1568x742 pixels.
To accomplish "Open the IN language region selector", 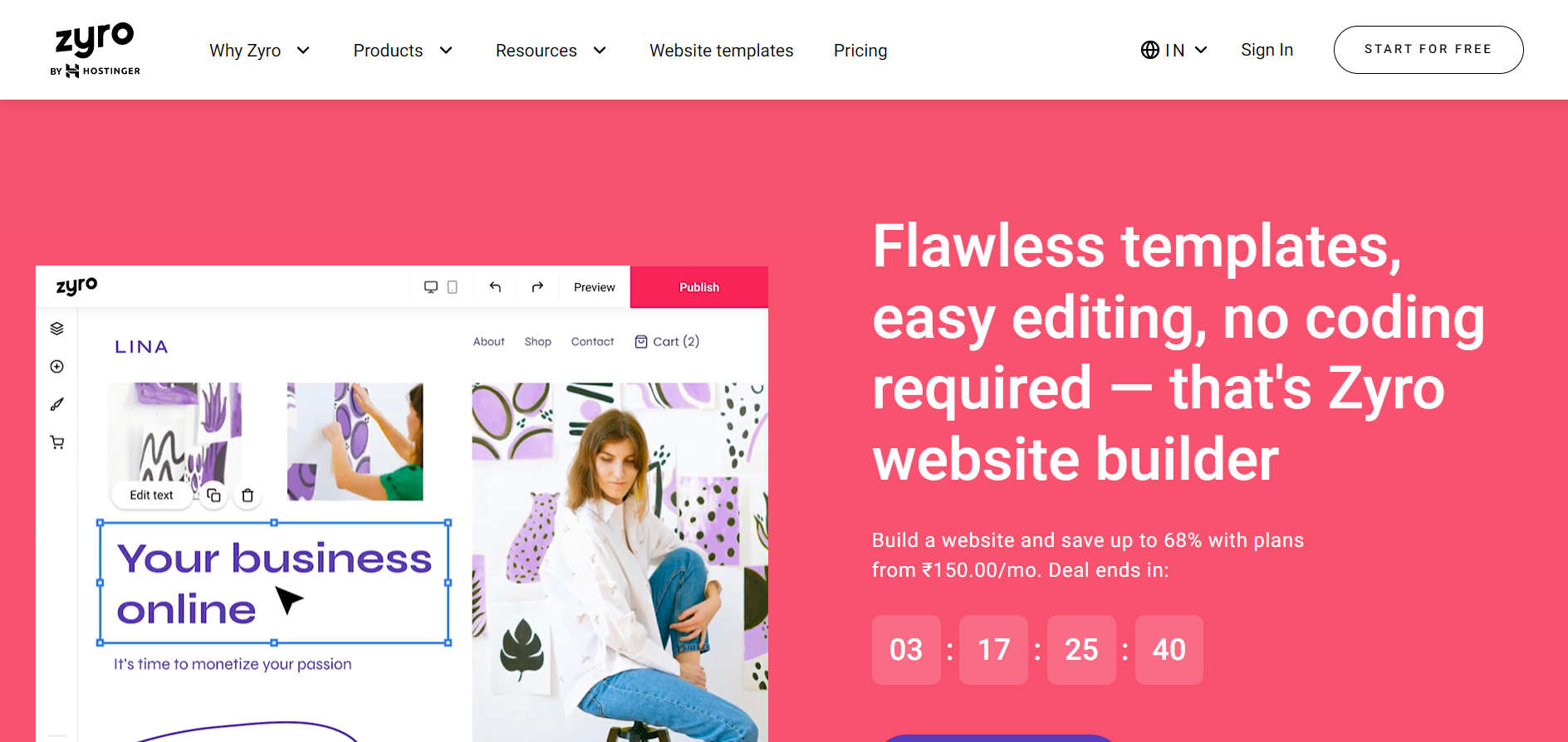I will coord(1174,50).
